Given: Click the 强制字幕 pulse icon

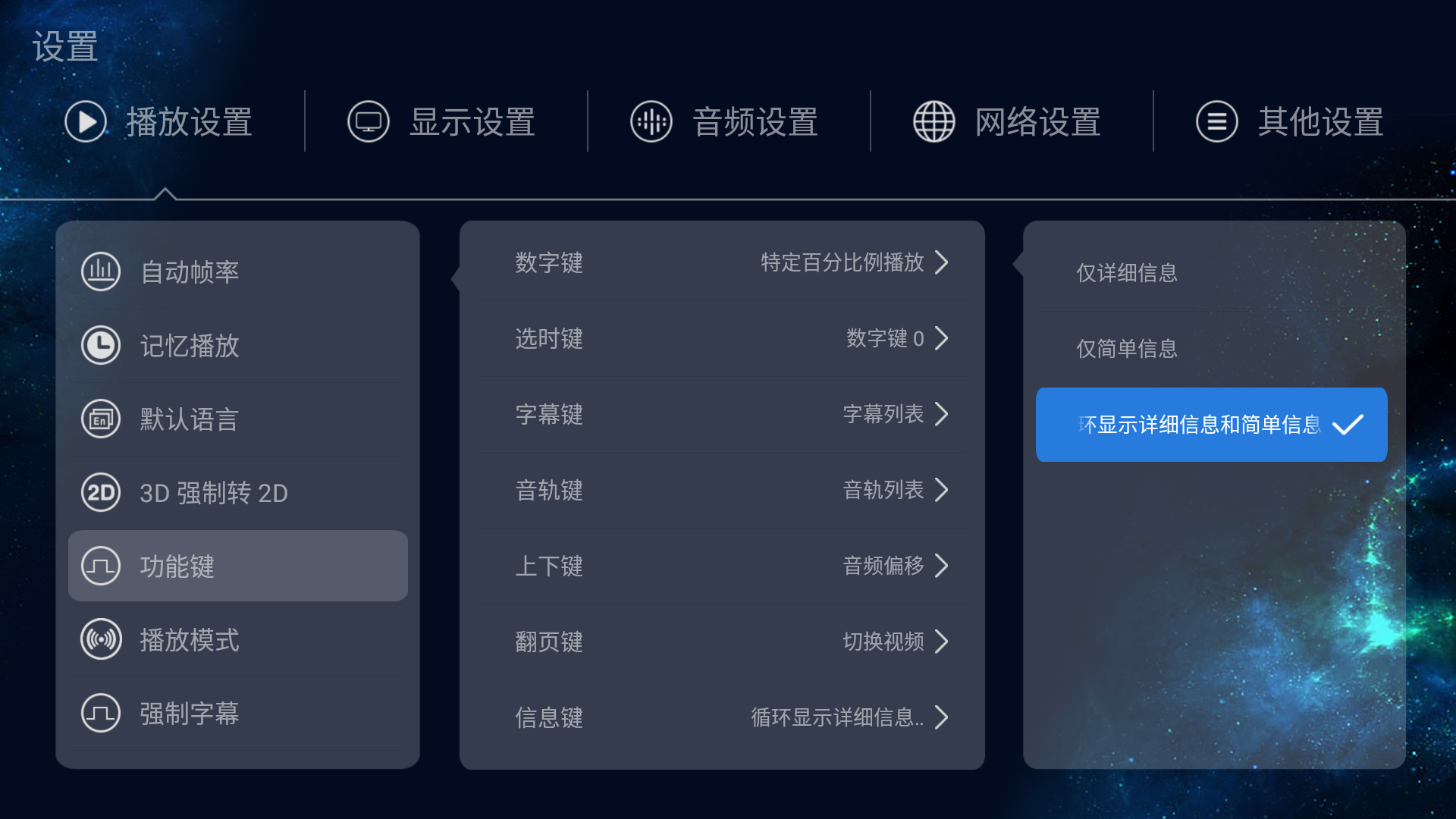Looking at the screenshot, I should 101,713.
